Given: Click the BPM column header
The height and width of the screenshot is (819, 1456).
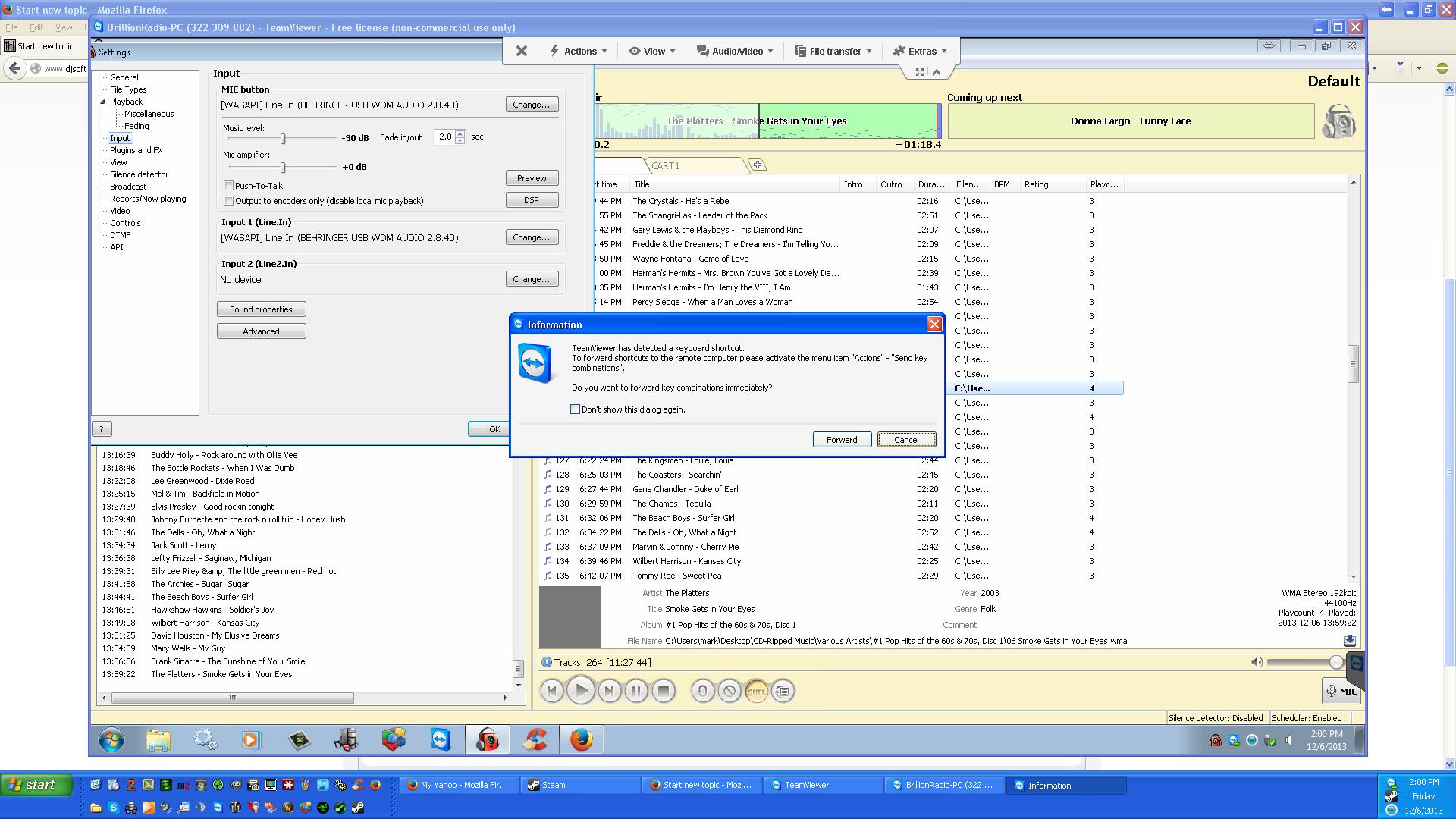Looking at the screenshot, I should click(x=1005, y=184).
